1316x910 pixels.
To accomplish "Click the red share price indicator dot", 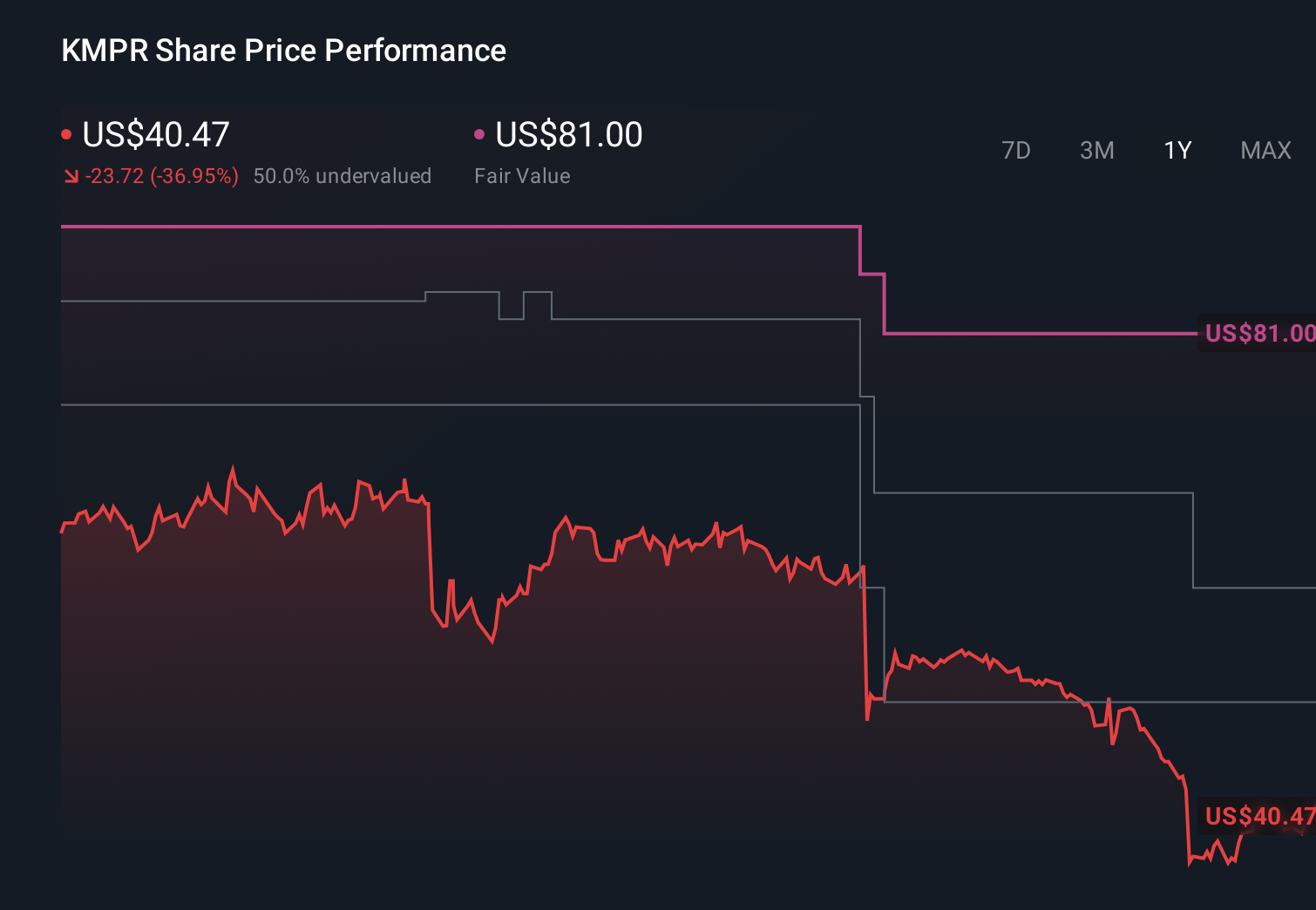I will (x=66, y=133).
